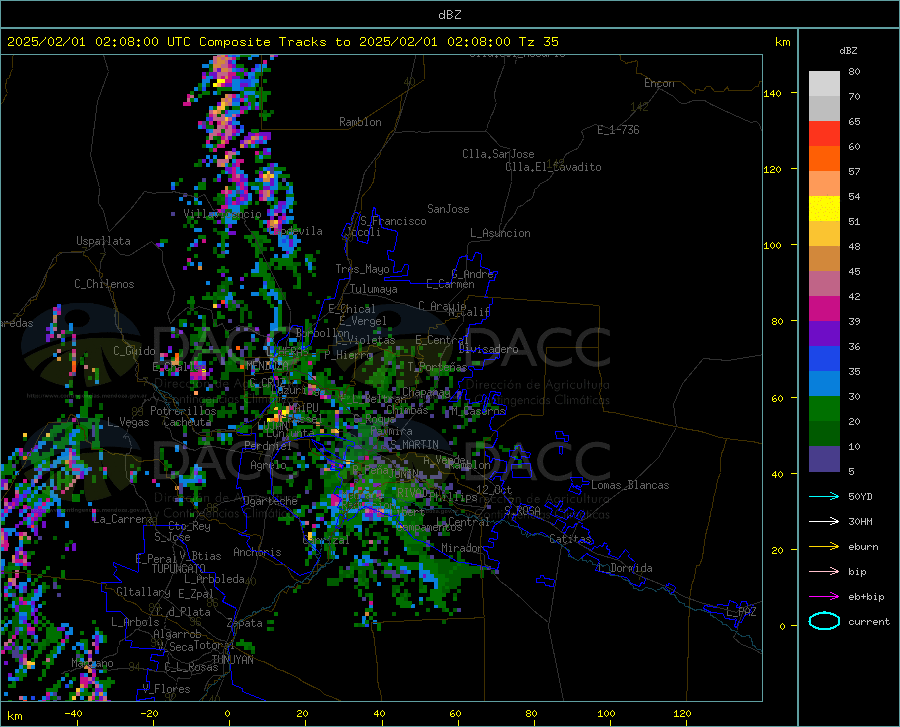Click the 'eb+bip' legend label
Viewport: 900px width, 727px height.
click(x=866, y=597)
